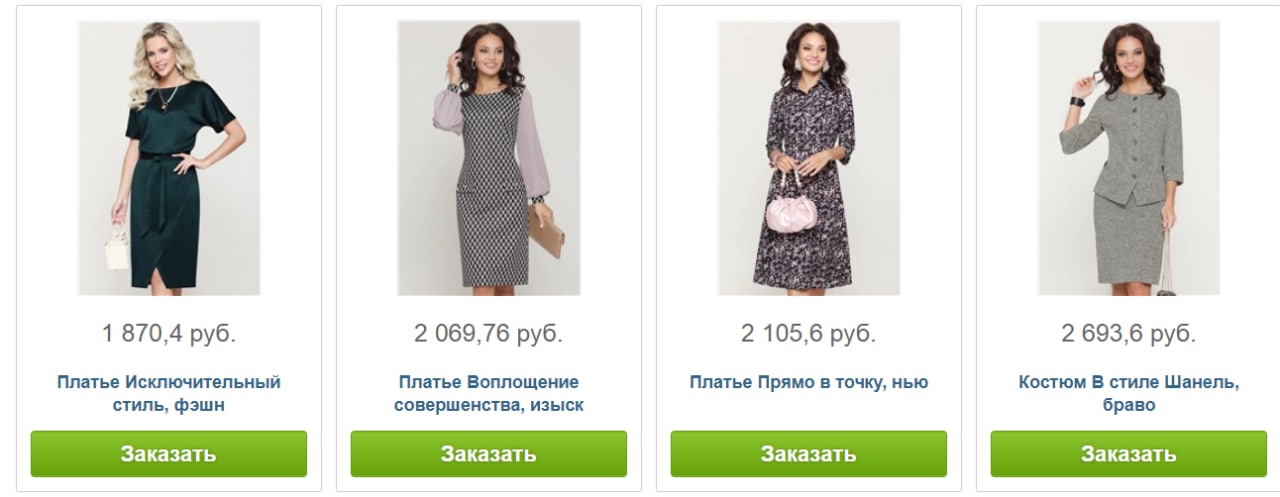Image resolution: width=1280 pixels, height=497 pixels.
Task: Open the checkered dress with lilac sleeves photo
Action: coord(489,158)
